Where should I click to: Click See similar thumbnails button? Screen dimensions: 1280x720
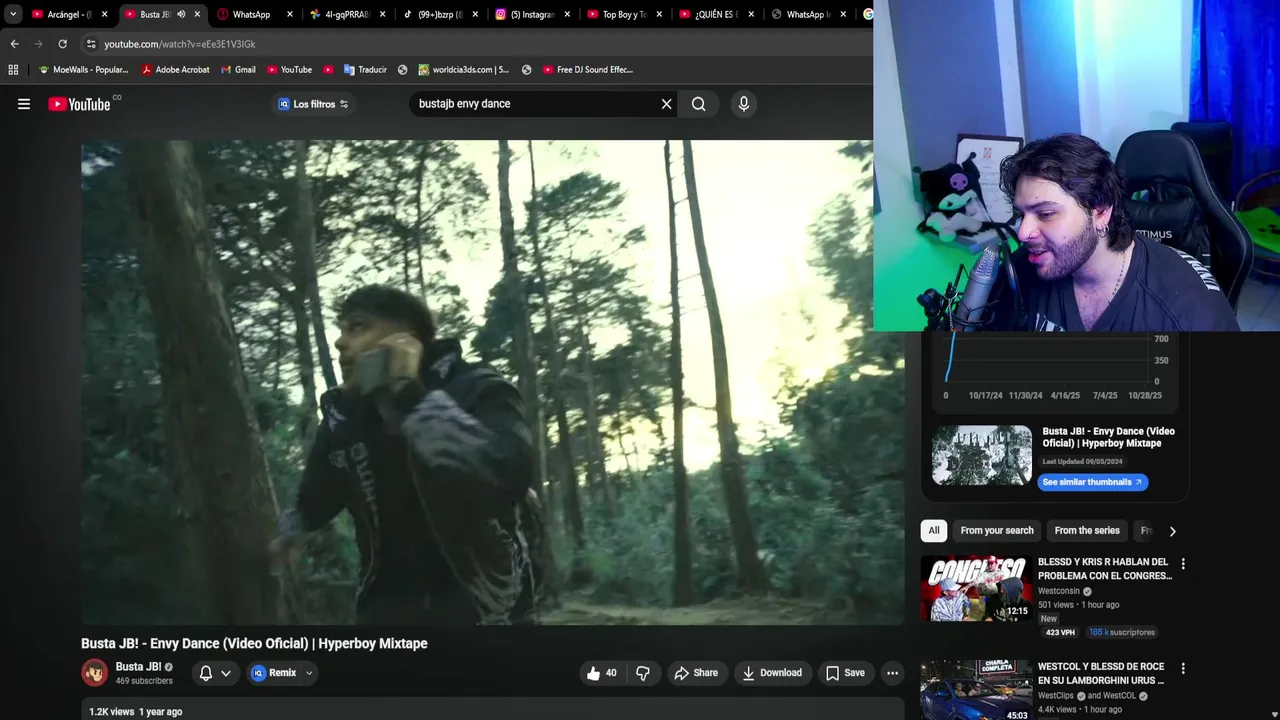(1092, 482)
